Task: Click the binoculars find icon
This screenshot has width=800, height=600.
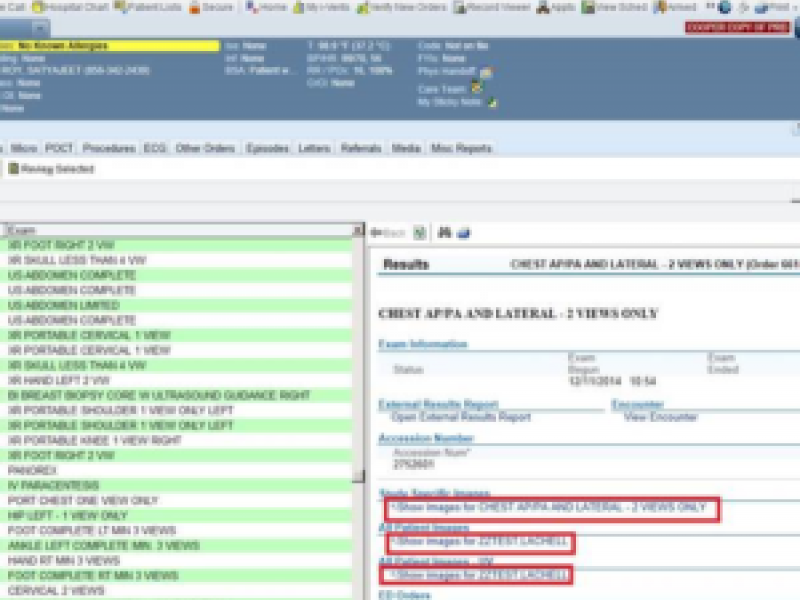Action: (x=445, y=232)
